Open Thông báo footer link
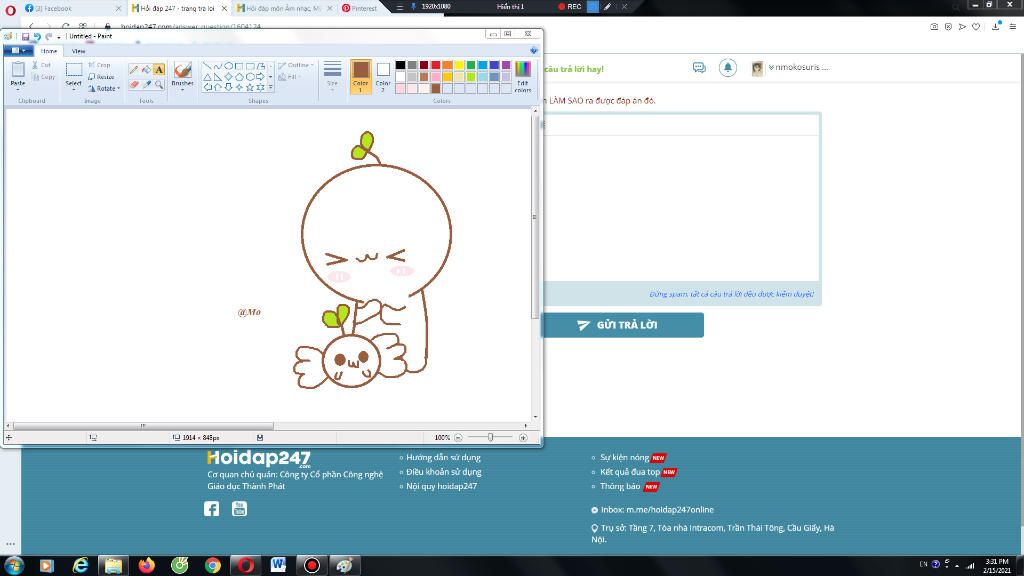This screenshot has height=576, width=1024. coord(620,487)
